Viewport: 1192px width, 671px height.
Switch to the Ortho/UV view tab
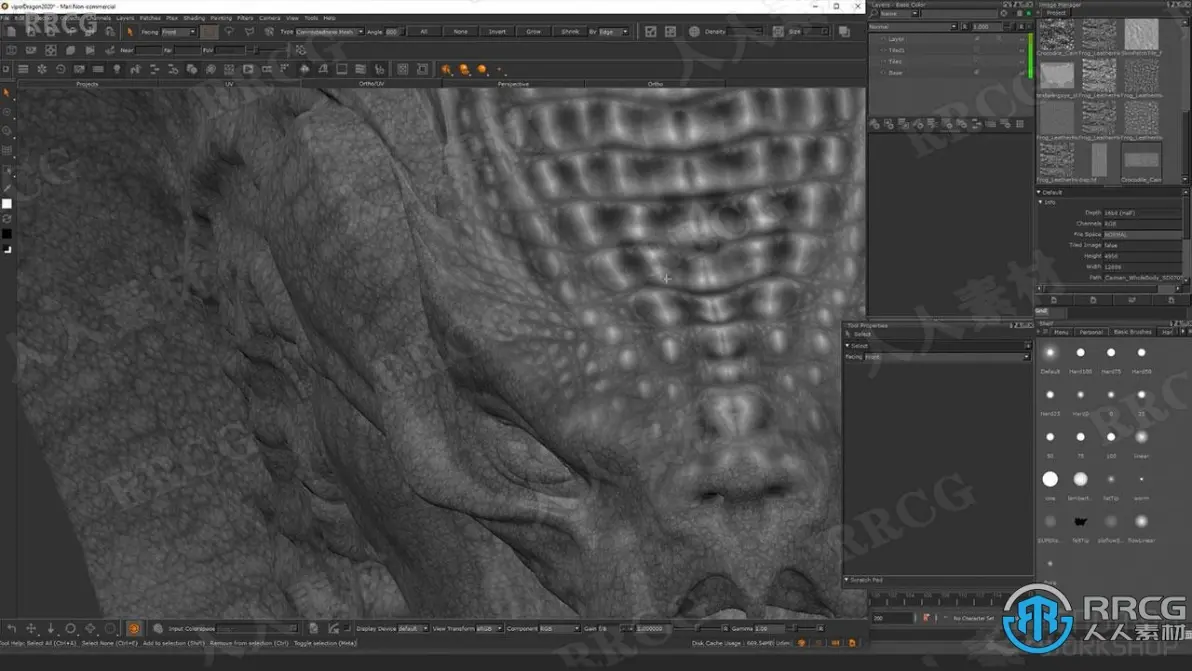click(371, 84)
